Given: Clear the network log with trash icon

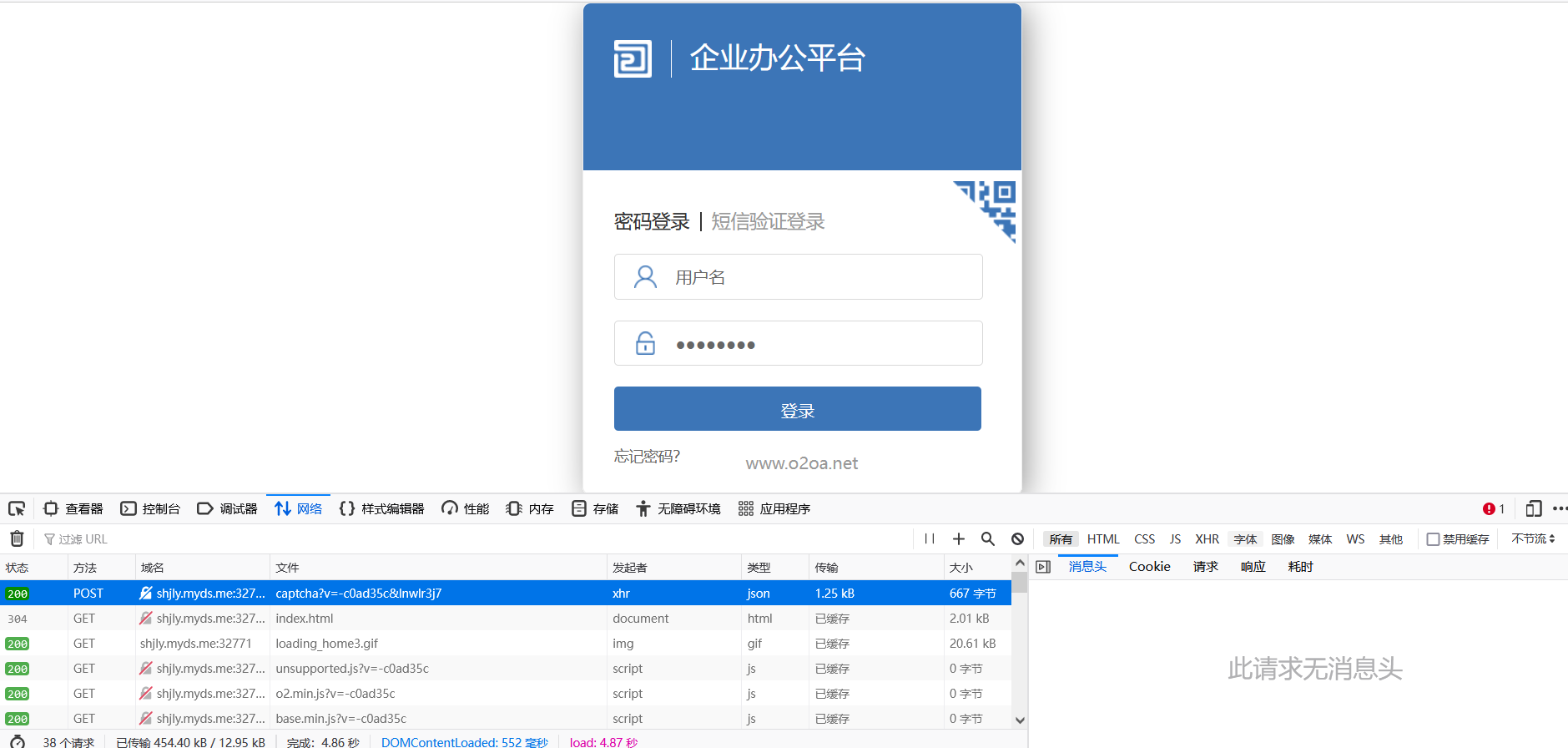Looking at the screenshot, I should tap(17, 538).
